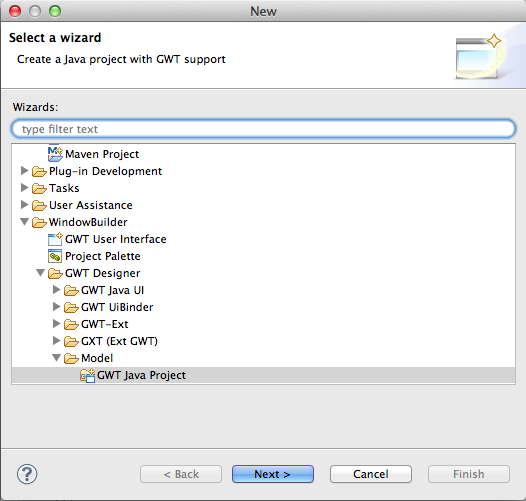
Task: Select the Project Palette entry
Action: (x=103, y=256)
